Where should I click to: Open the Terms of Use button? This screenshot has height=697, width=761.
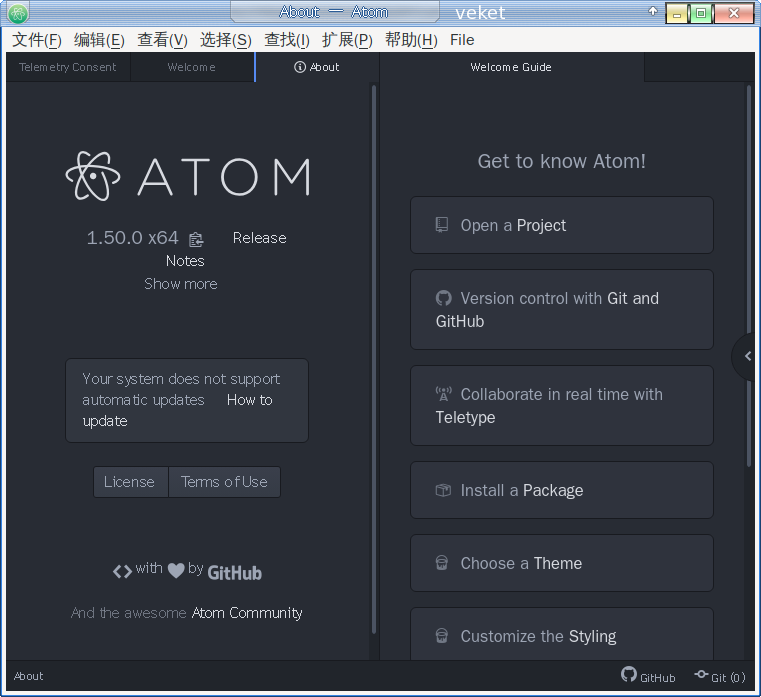click(x=224, y=482)
